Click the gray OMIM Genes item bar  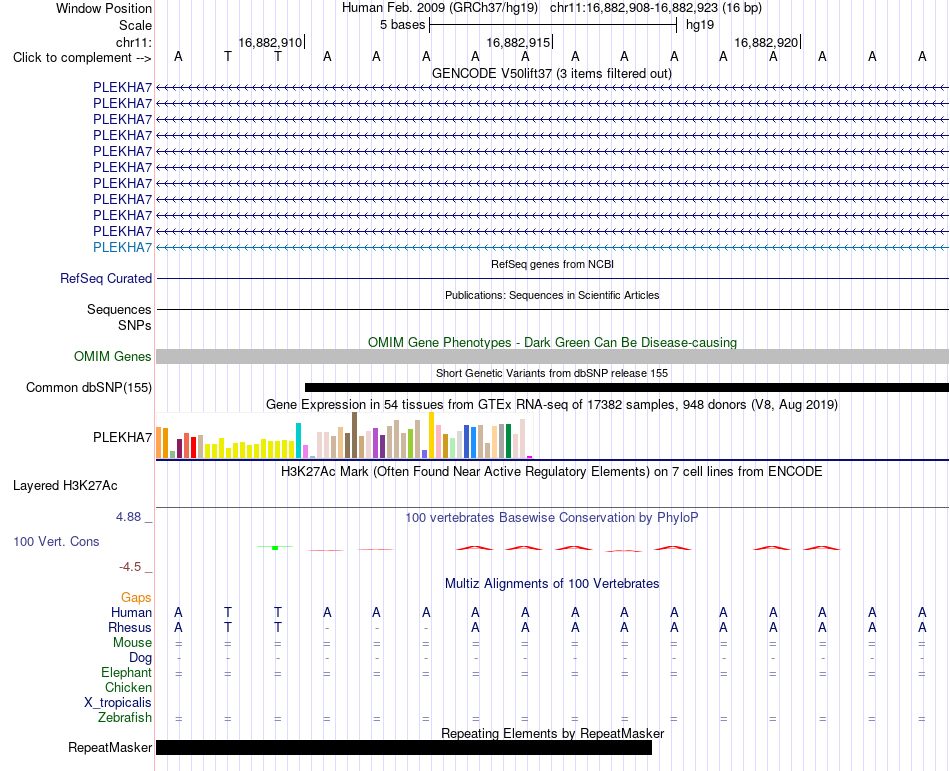(552, 356)
